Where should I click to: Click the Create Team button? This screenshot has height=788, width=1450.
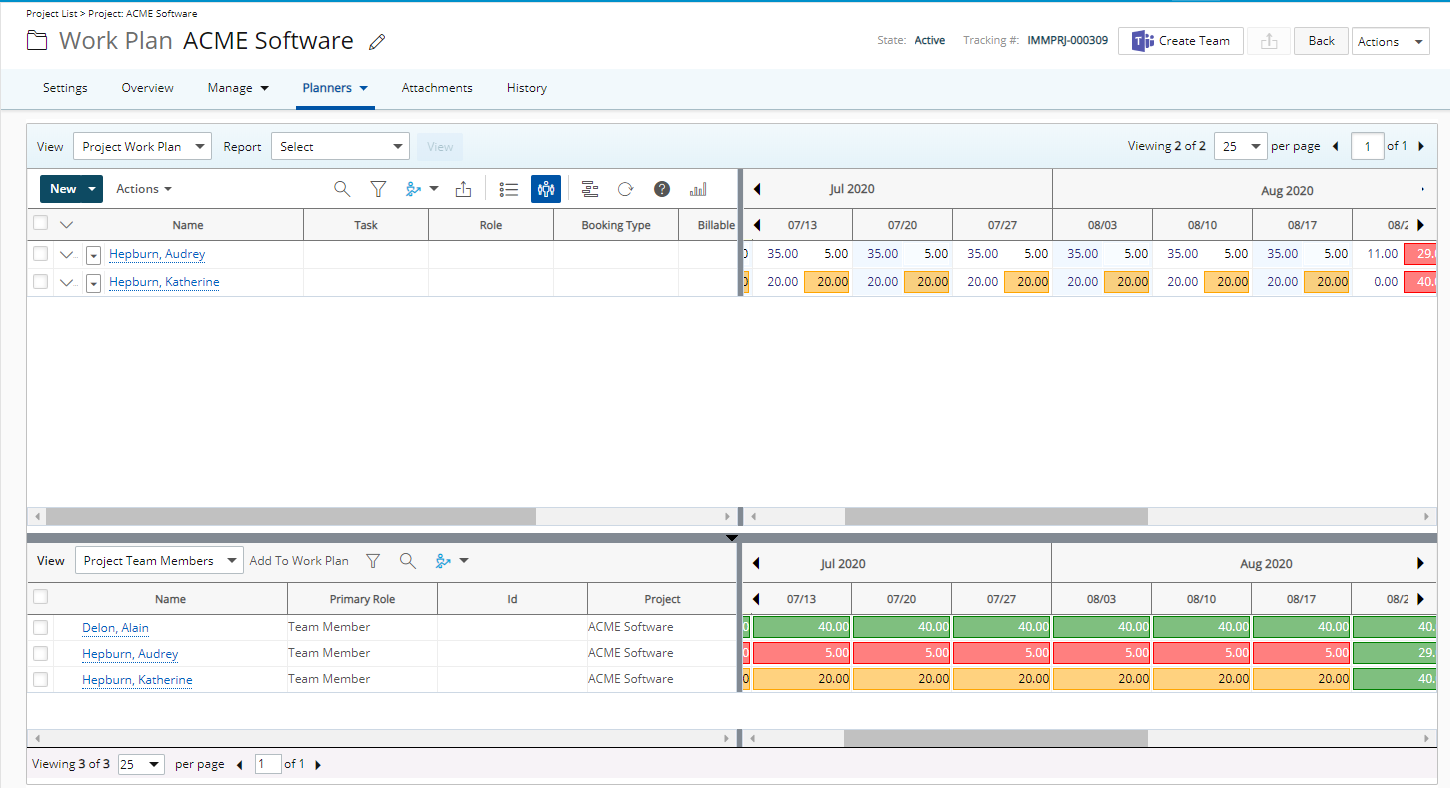[x=1181, y=41]
